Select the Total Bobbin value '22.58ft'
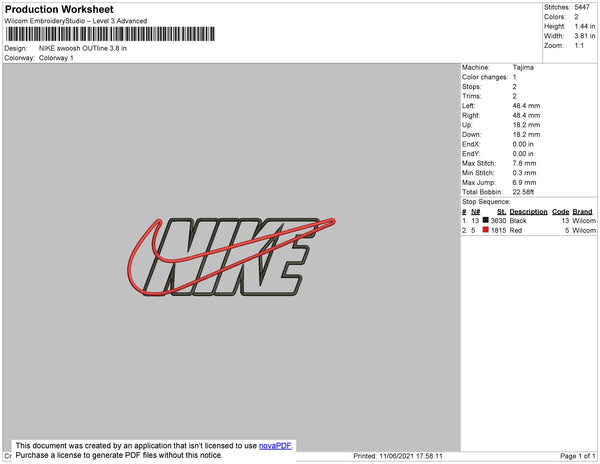The width and height of the screenshot is (600, 464). 523,192
